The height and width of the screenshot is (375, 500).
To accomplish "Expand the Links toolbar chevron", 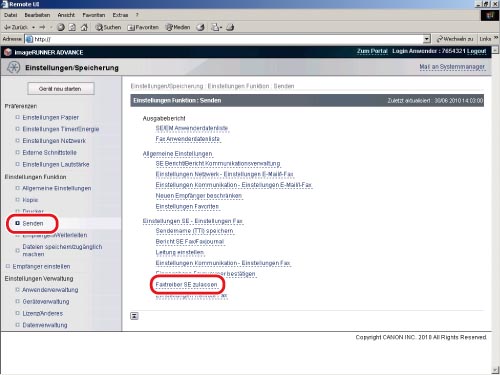I will [x=496, y=38].
